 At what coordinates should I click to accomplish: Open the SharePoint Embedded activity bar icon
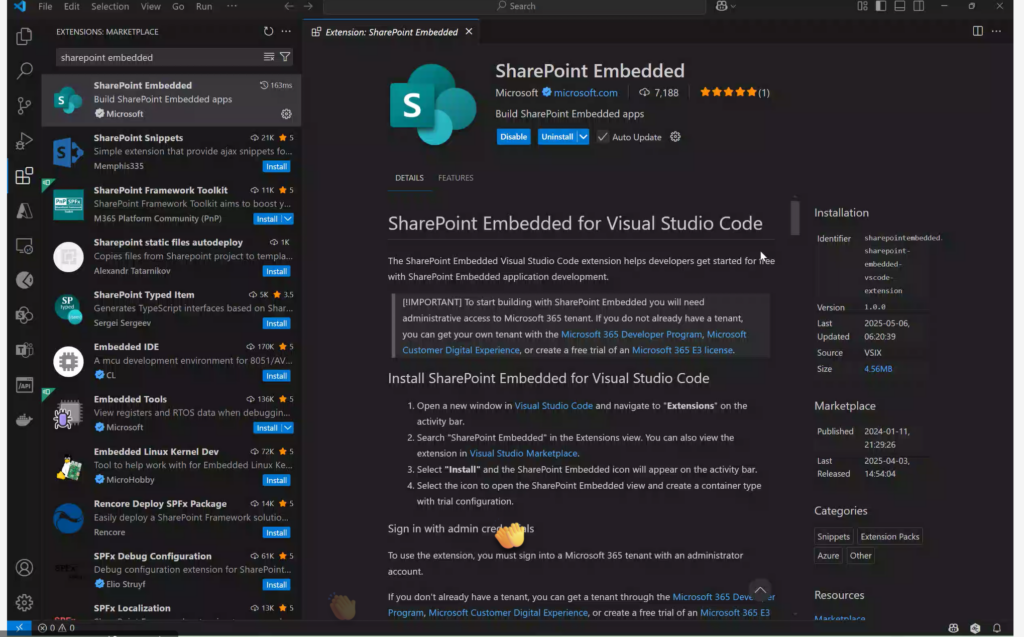24,316
